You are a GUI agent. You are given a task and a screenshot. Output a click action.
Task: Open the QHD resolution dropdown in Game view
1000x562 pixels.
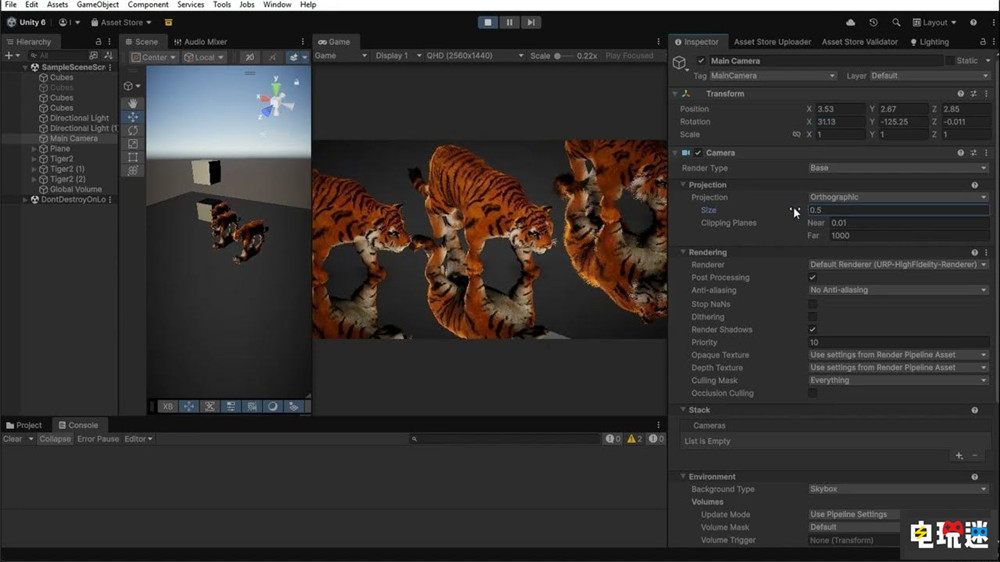point(475,56)
